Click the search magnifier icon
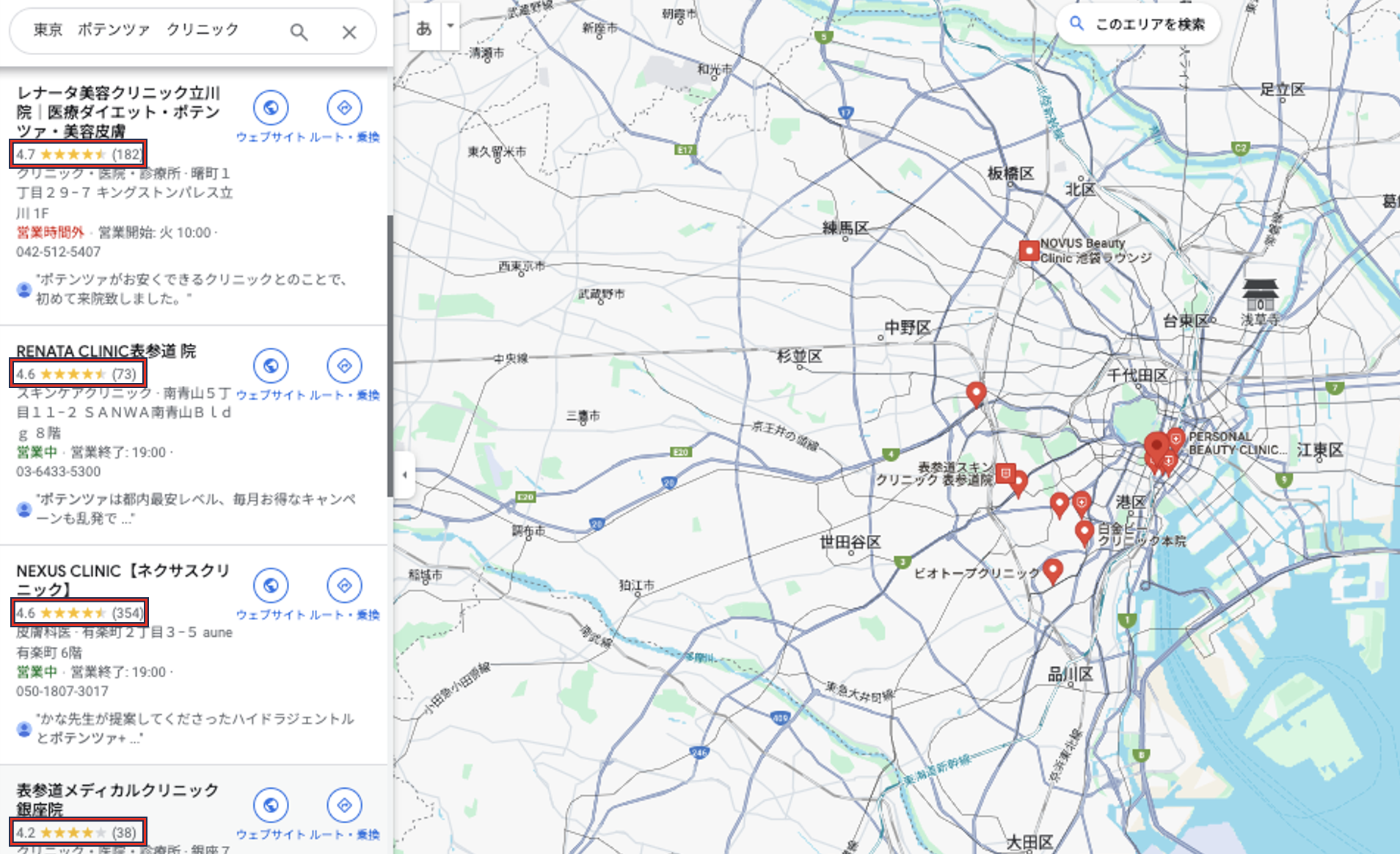The height and width of the screenshot is (854, 1400). click(x=299, y=32)
